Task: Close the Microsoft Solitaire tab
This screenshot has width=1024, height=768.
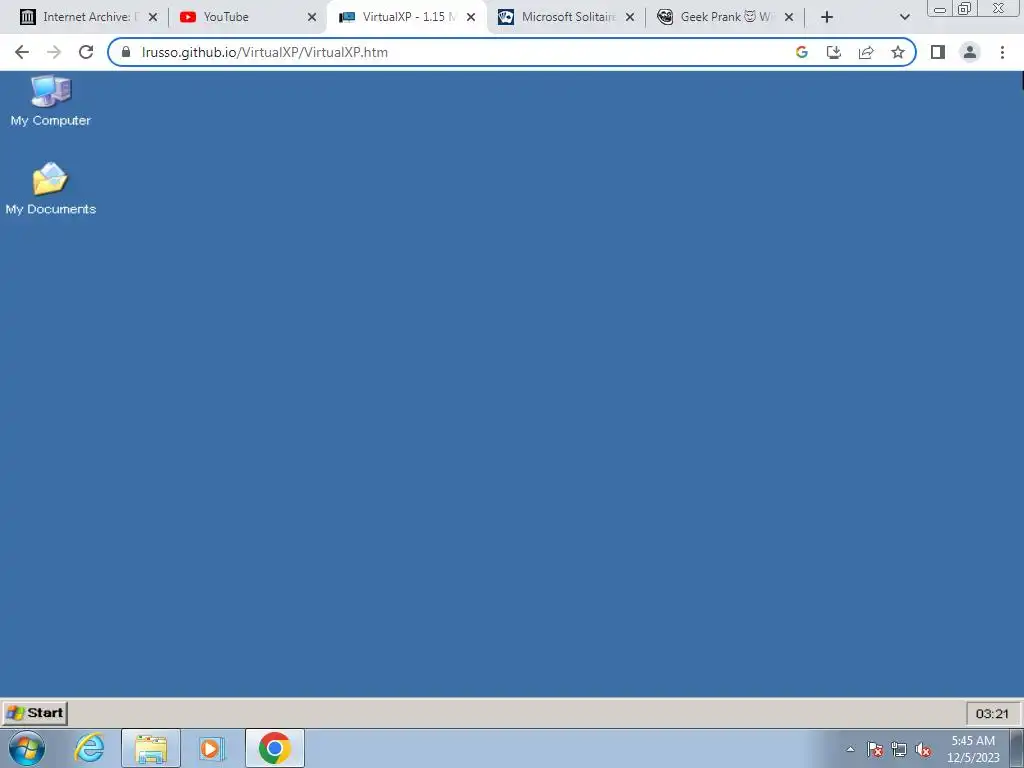Action: point(630,18)
